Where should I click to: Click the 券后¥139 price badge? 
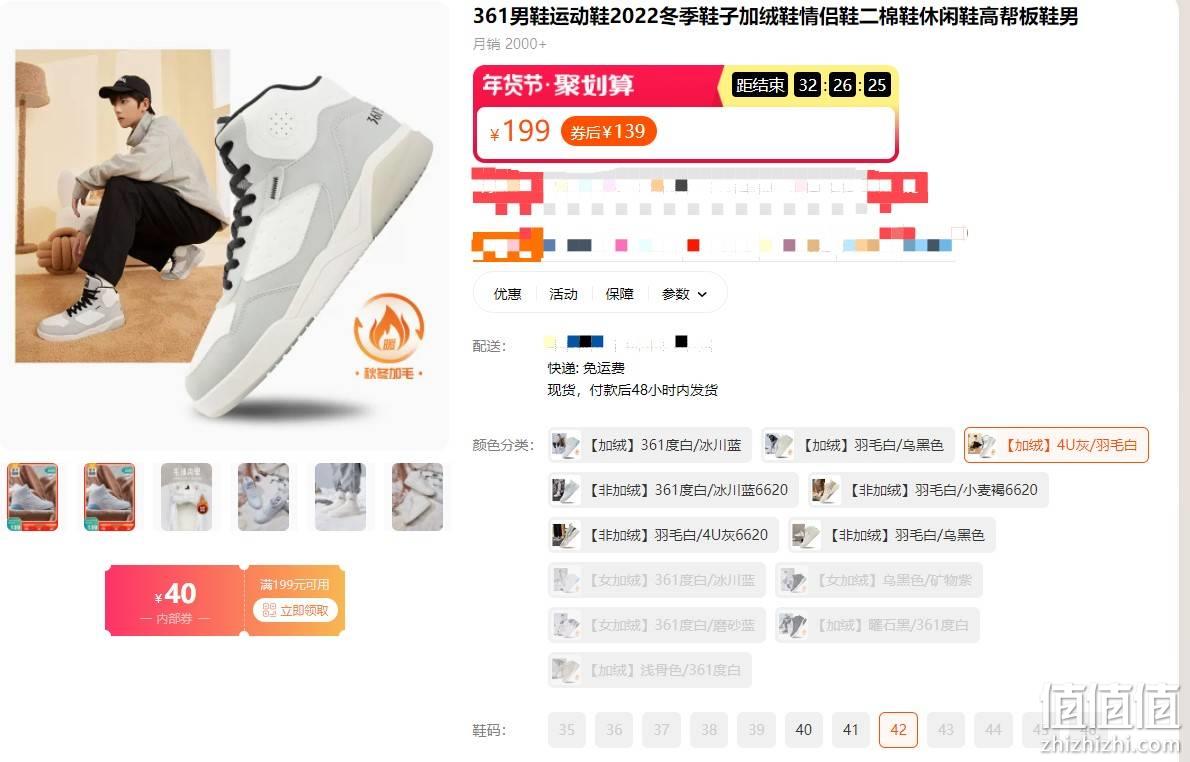coord(608,132)
